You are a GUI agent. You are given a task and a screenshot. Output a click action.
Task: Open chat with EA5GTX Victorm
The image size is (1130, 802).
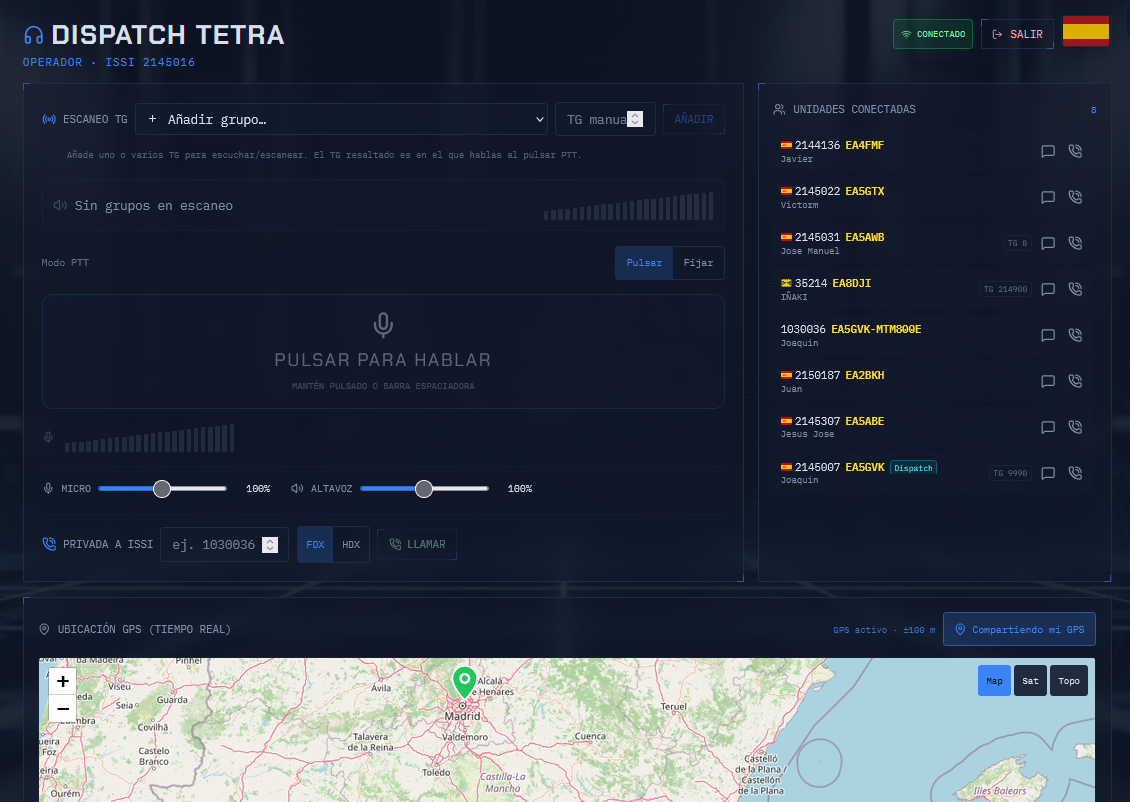1048,197
